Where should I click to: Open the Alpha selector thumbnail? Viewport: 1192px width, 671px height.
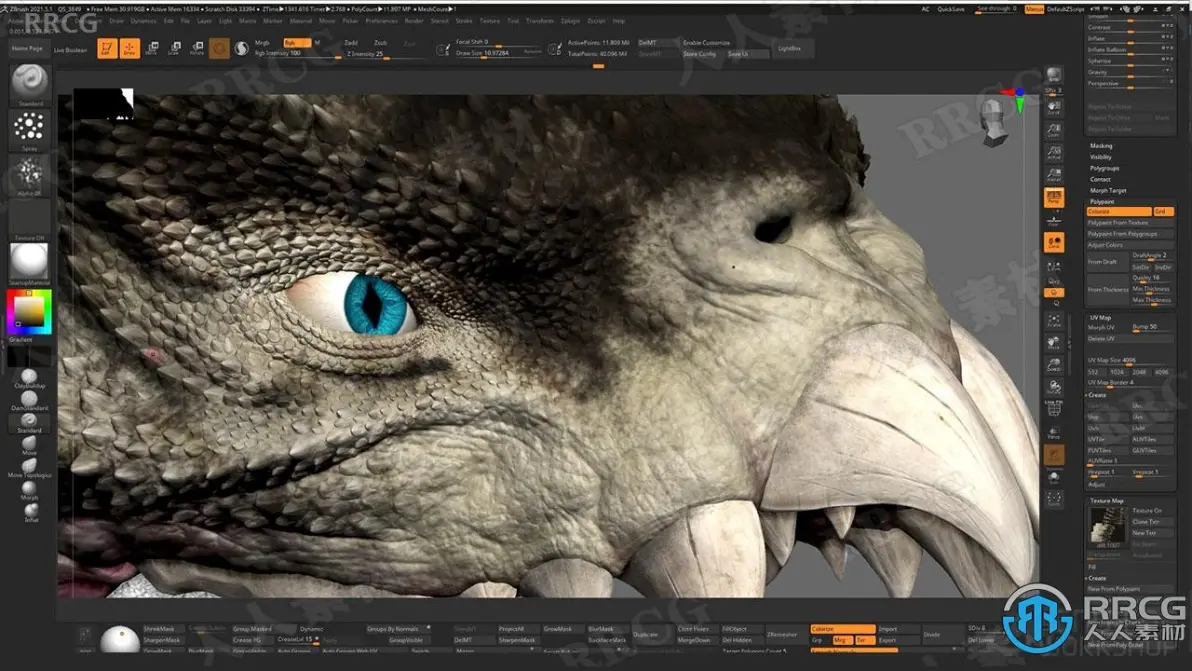click(x=30, y=176)
